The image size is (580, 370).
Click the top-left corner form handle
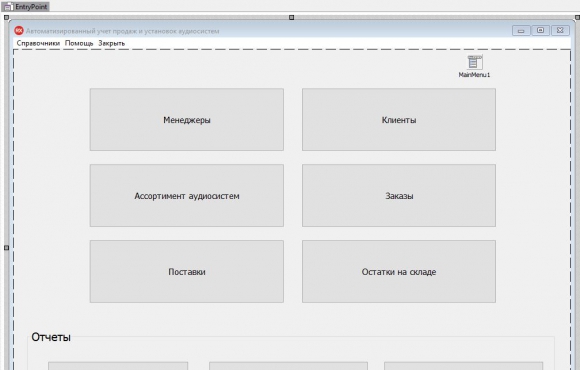(6, 17)
